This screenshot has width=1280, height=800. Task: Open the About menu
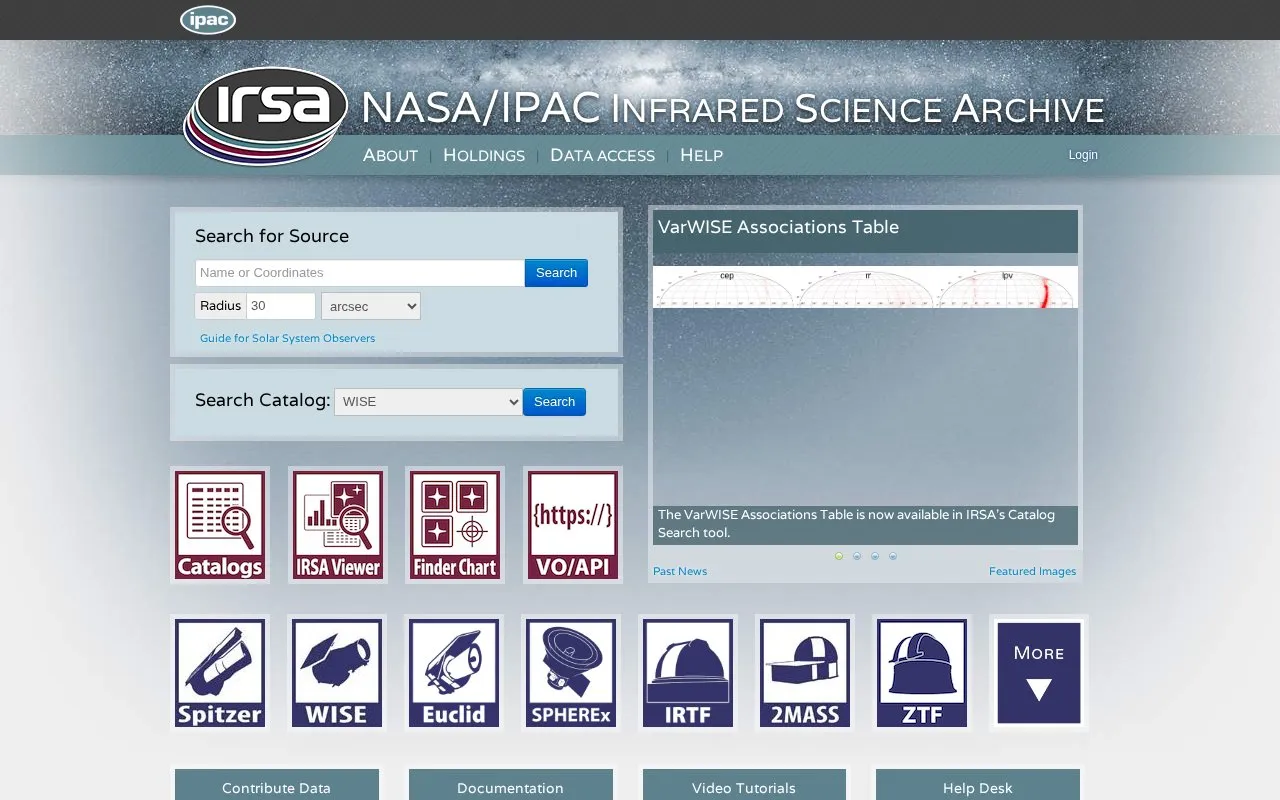click(390, 155)
